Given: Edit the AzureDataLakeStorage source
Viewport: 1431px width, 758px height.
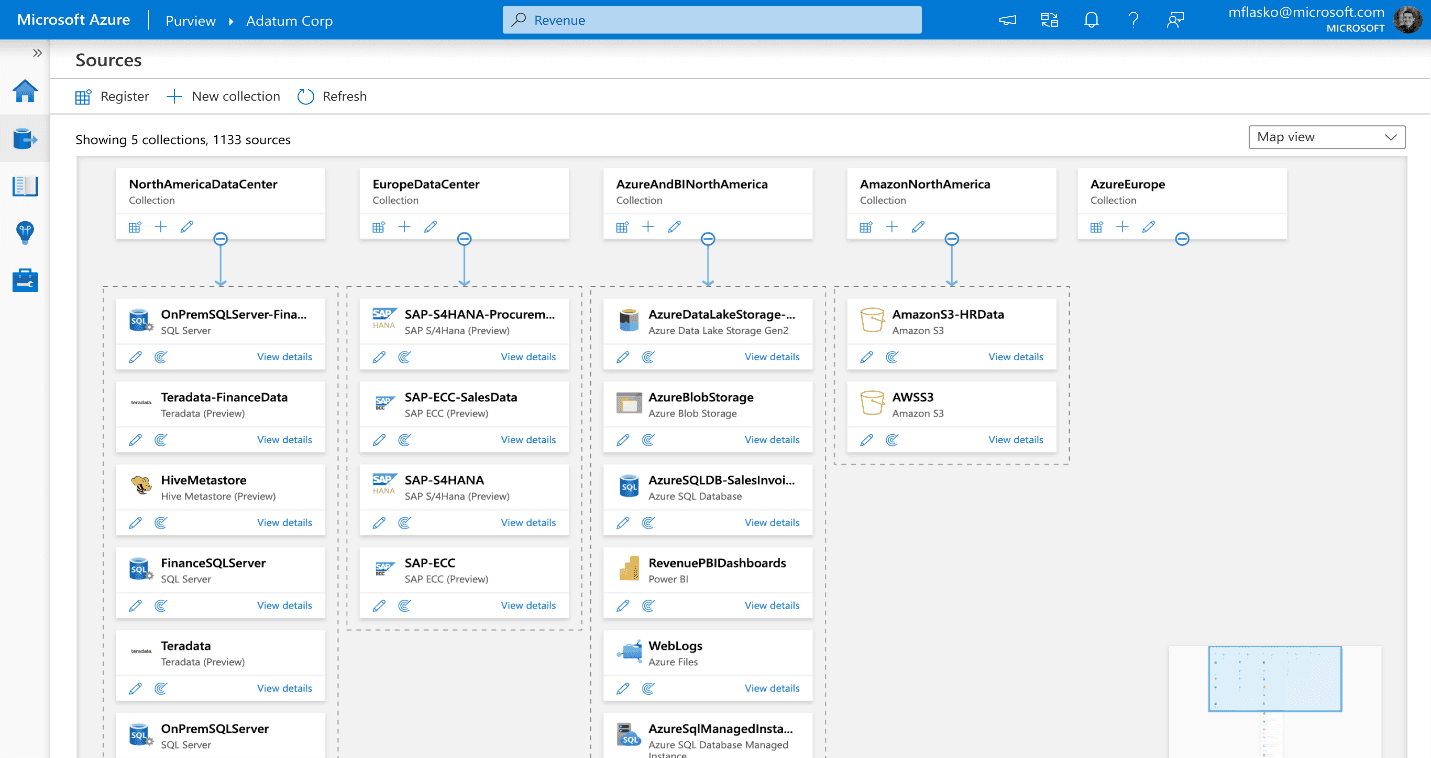Looking at the screenshot, I should (623, 356).
